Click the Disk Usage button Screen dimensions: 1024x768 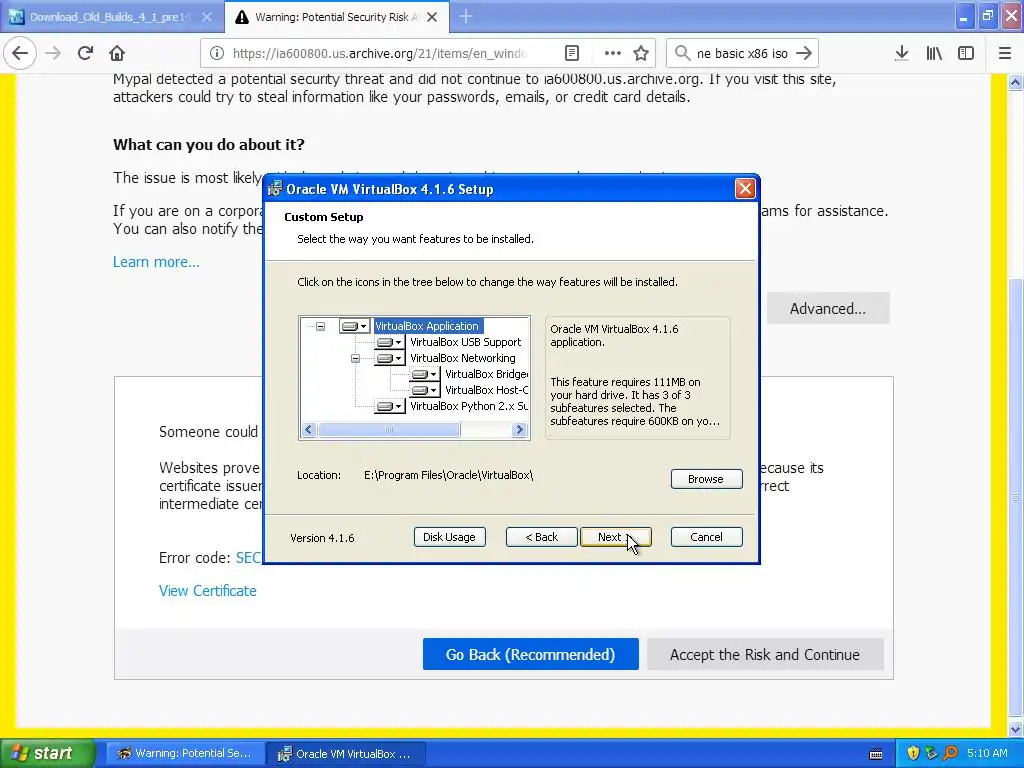click(449, 537)
